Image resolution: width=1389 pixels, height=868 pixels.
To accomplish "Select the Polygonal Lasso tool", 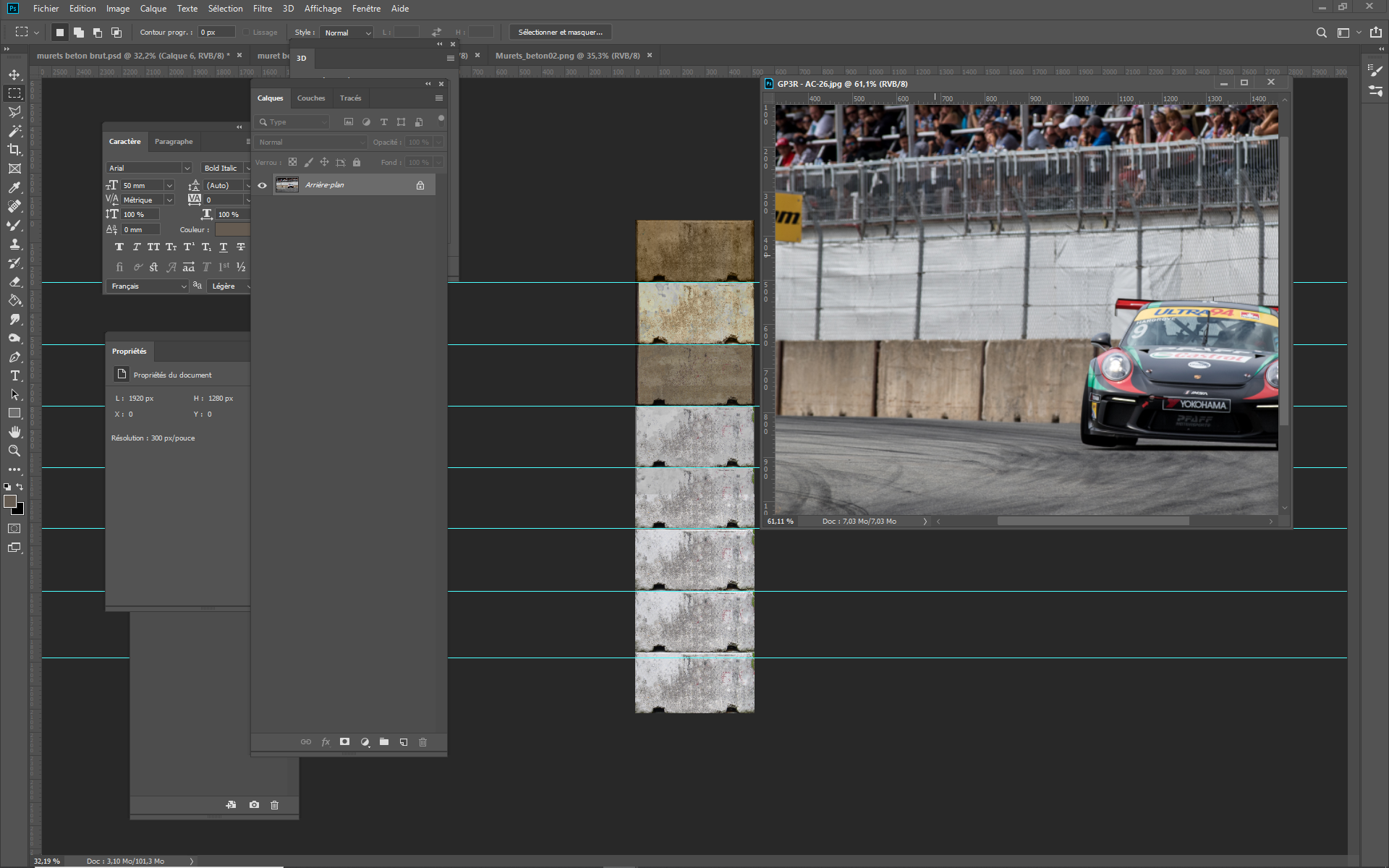I will pyautogui.click(x=14, y=112).
